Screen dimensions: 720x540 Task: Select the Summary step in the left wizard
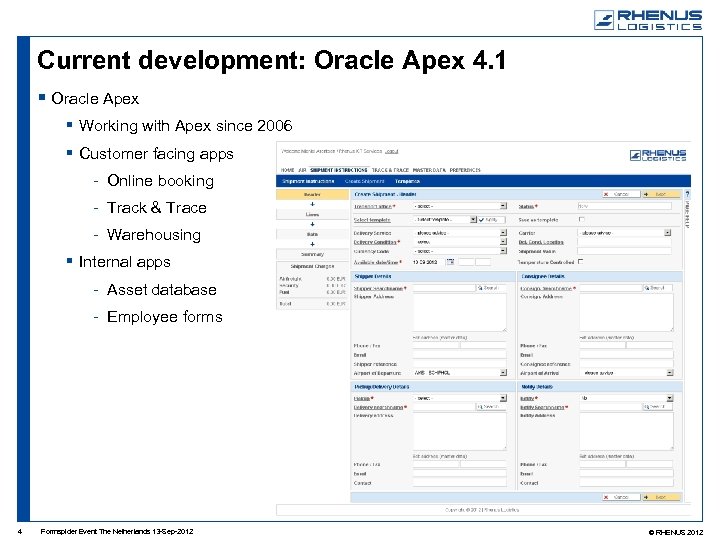pos(312,254)
